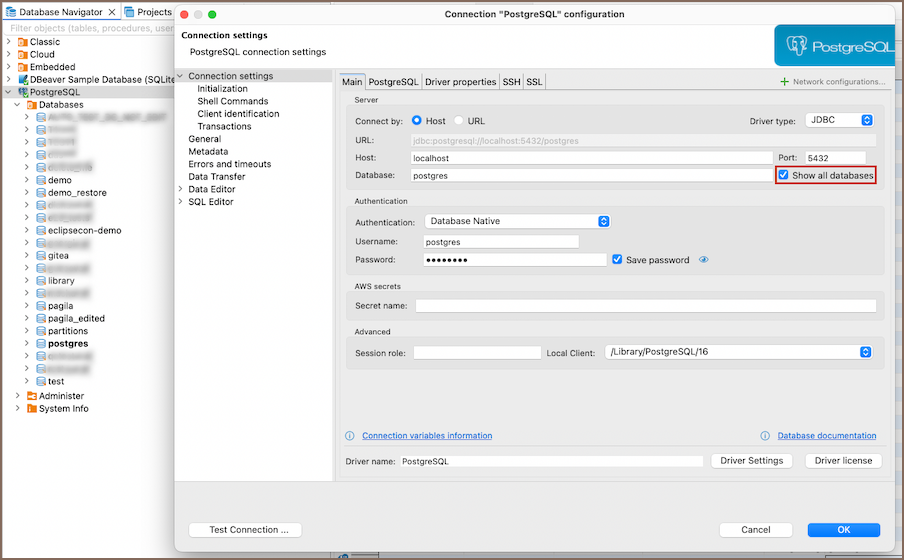This screenshot has height=560, width=904.
Task: Click the info icon beside Database documentation
Action: click(x=765, y=436)
